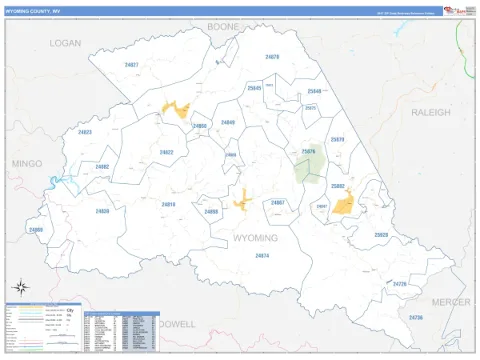
Task: Select ZIP code label 25928
Action: pyautogui.click(x=381, y=235)
